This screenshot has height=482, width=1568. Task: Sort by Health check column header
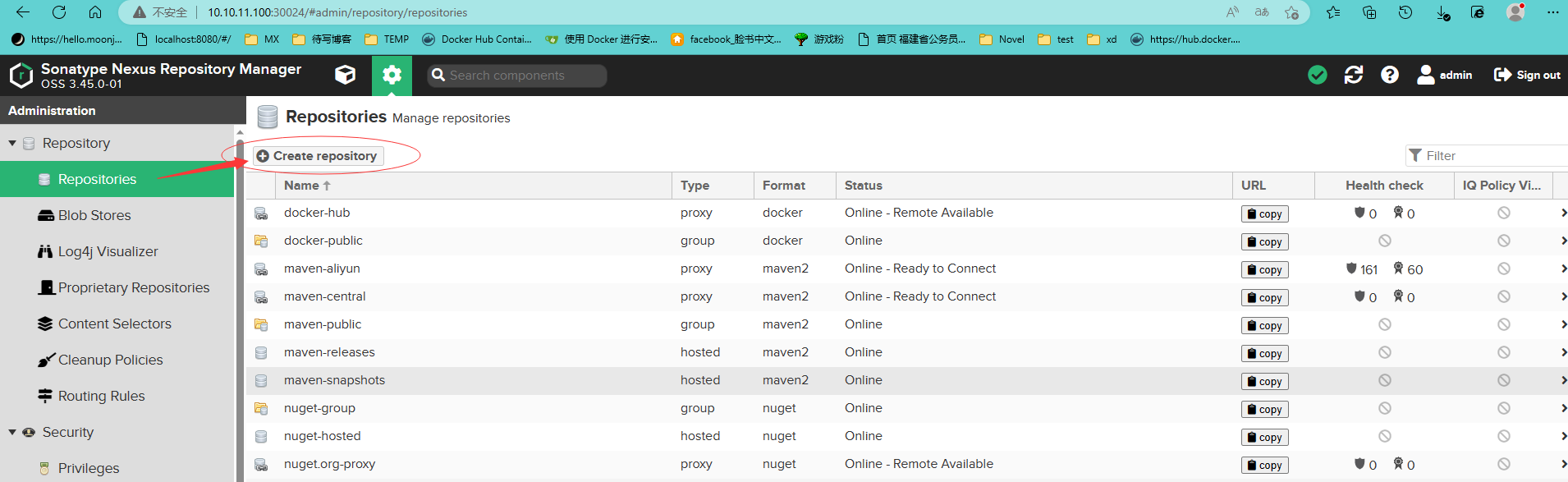click(x=1384, y=186)
